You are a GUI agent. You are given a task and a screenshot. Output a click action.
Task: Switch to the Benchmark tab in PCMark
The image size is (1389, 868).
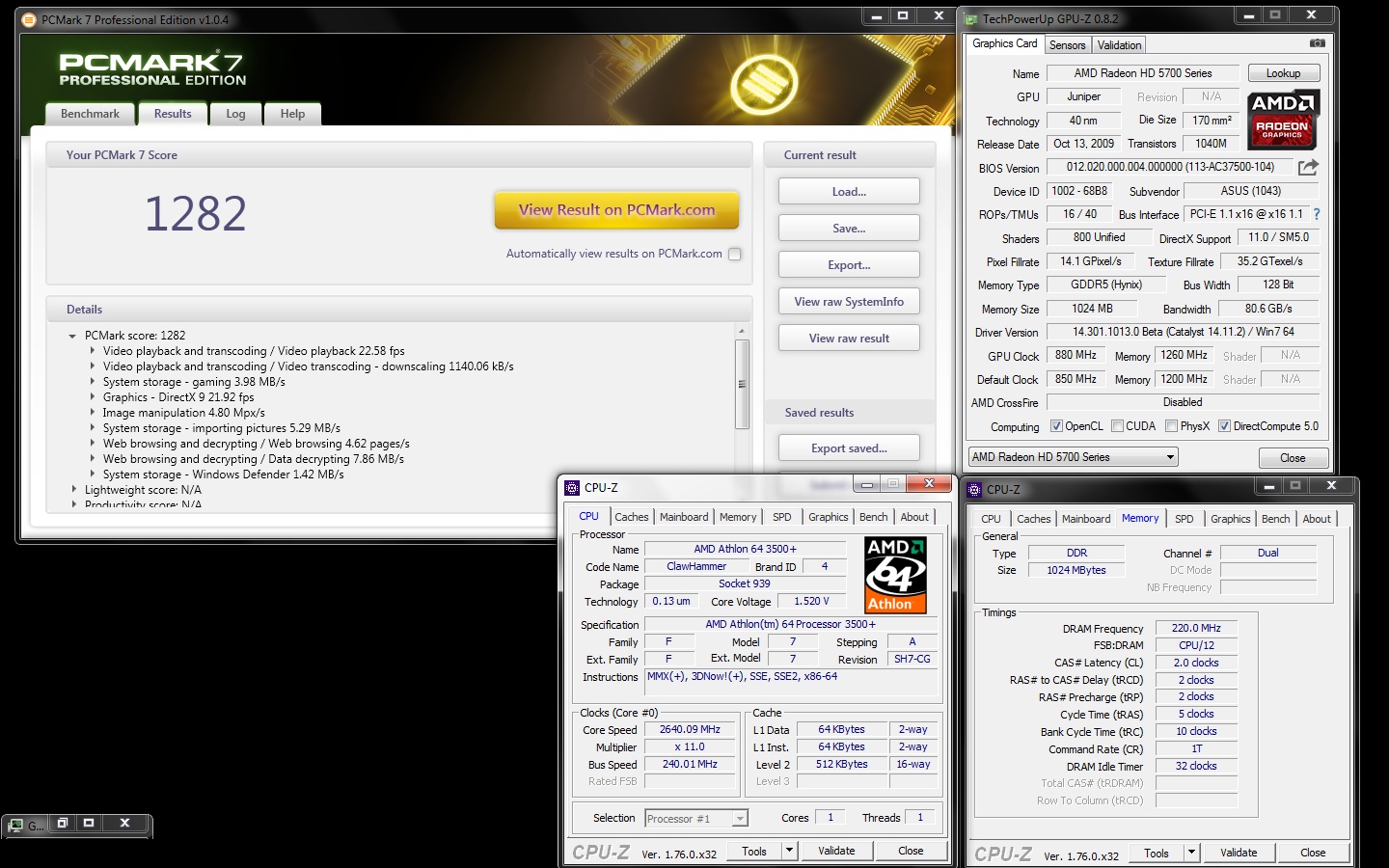[x=90, y=114]
